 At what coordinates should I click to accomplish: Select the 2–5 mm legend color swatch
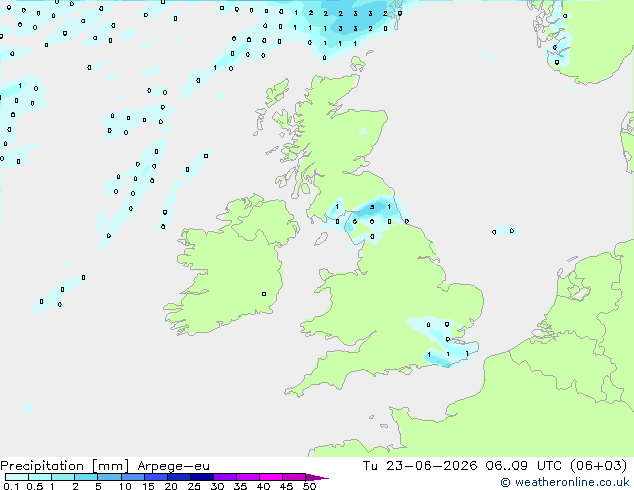click(x=86, y=477)
